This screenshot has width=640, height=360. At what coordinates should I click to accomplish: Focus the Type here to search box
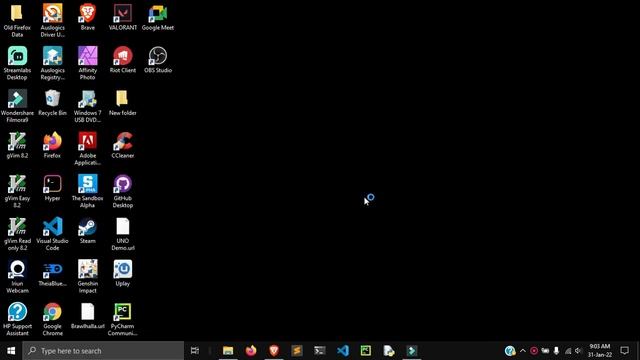pyautogui.click(x=103, y=351)
